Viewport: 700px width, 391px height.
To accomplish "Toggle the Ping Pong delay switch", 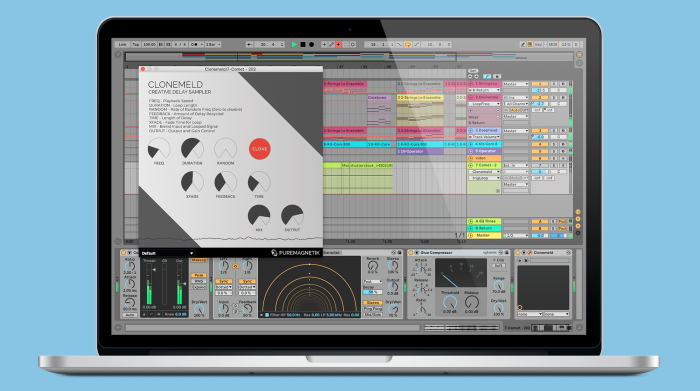I will pos(372,308).
